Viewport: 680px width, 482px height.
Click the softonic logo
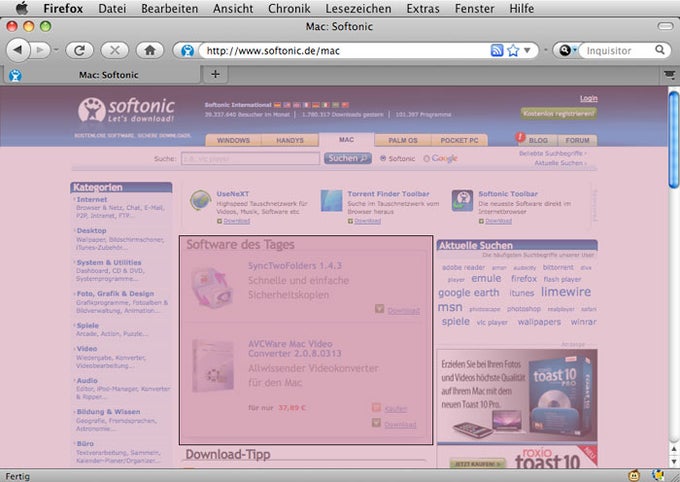[126, 110]
